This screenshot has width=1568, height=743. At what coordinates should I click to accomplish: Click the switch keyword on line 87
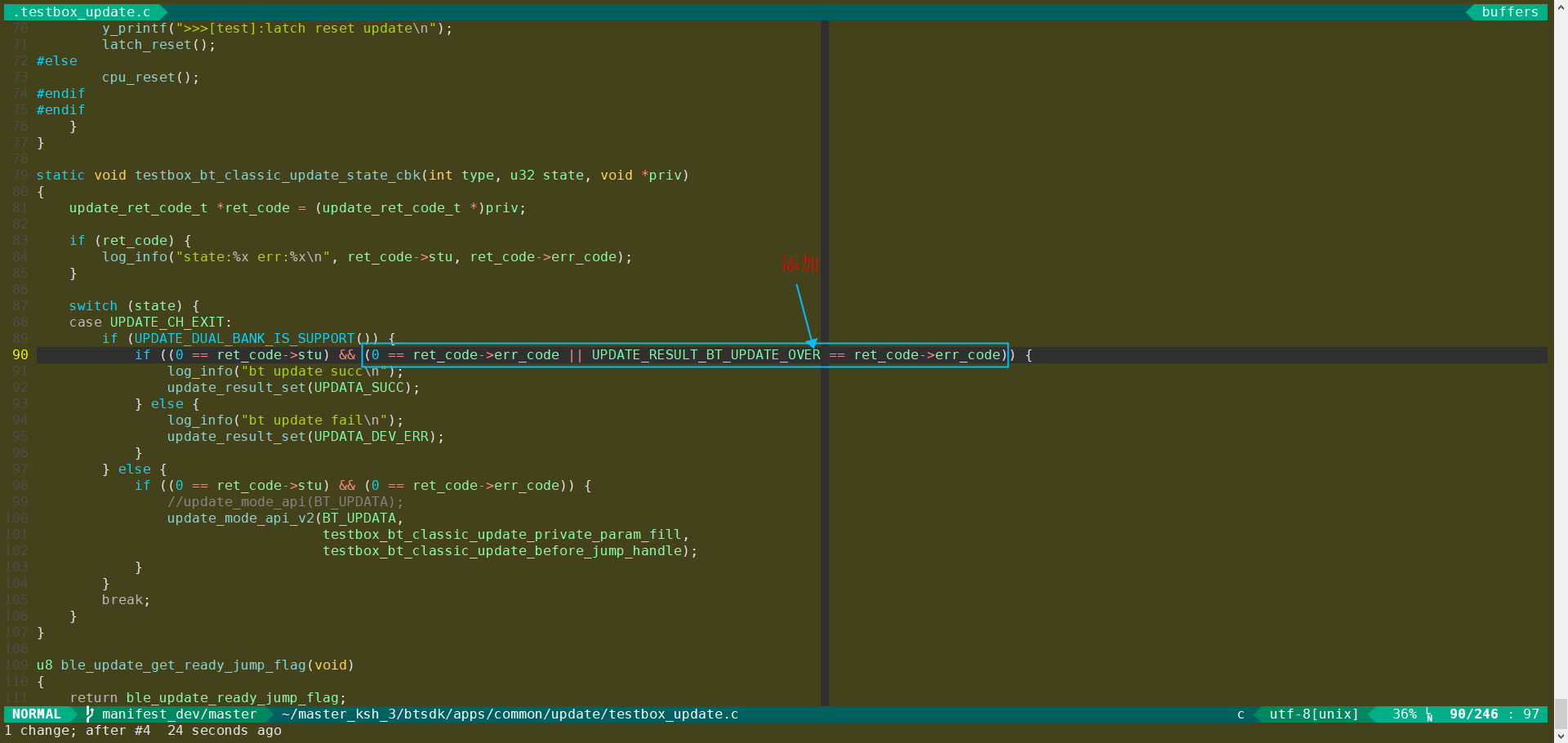point(93,305)
